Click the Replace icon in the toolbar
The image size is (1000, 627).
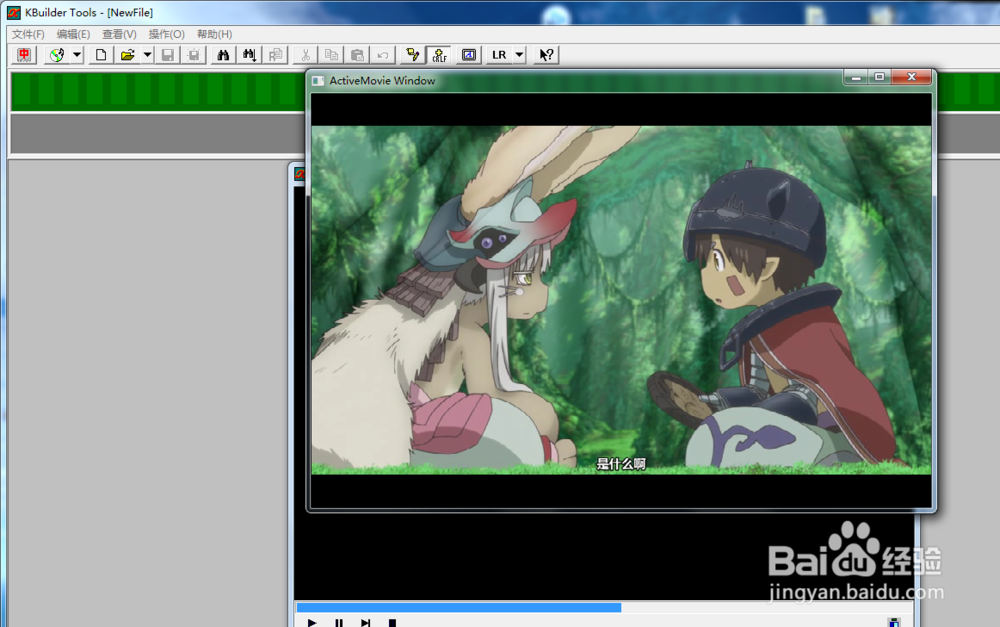point(276,55)
